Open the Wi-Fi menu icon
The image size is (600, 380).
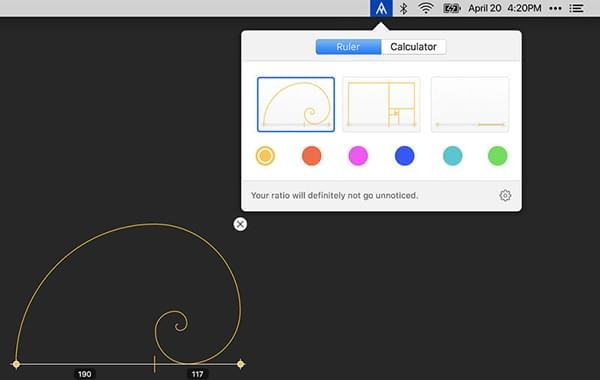coord(426,8)
